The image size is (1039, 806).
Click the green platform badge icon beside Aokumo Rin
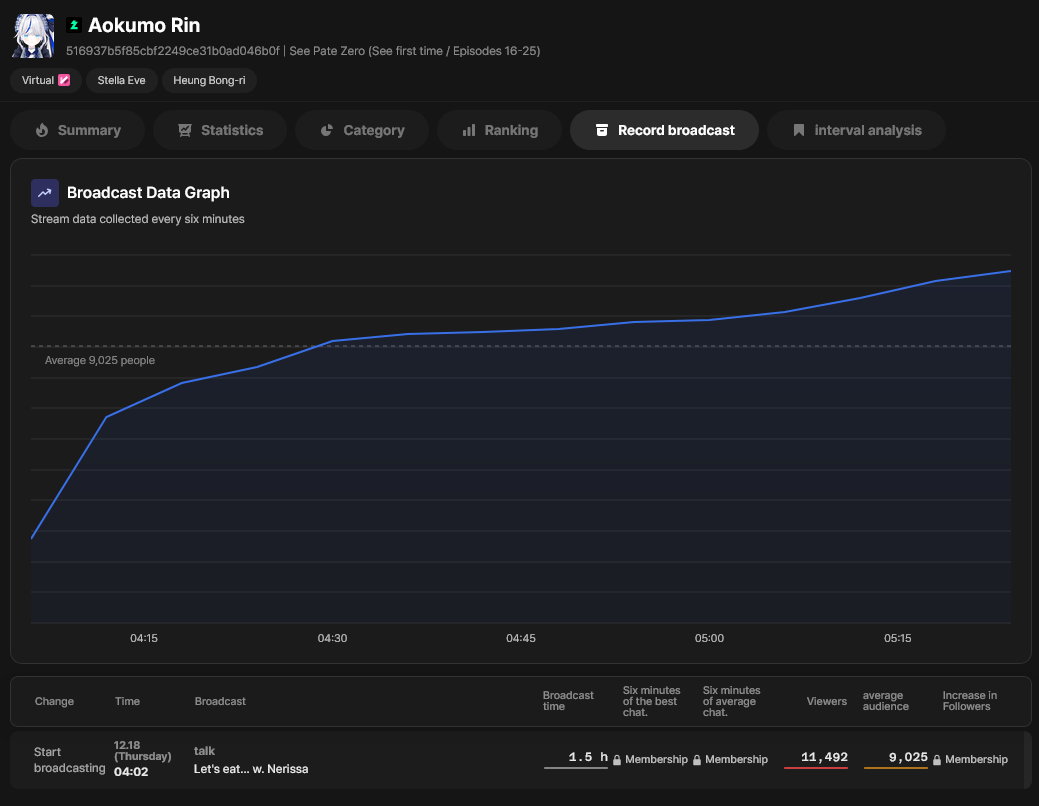pyautogui.click(x=74, y=25)
